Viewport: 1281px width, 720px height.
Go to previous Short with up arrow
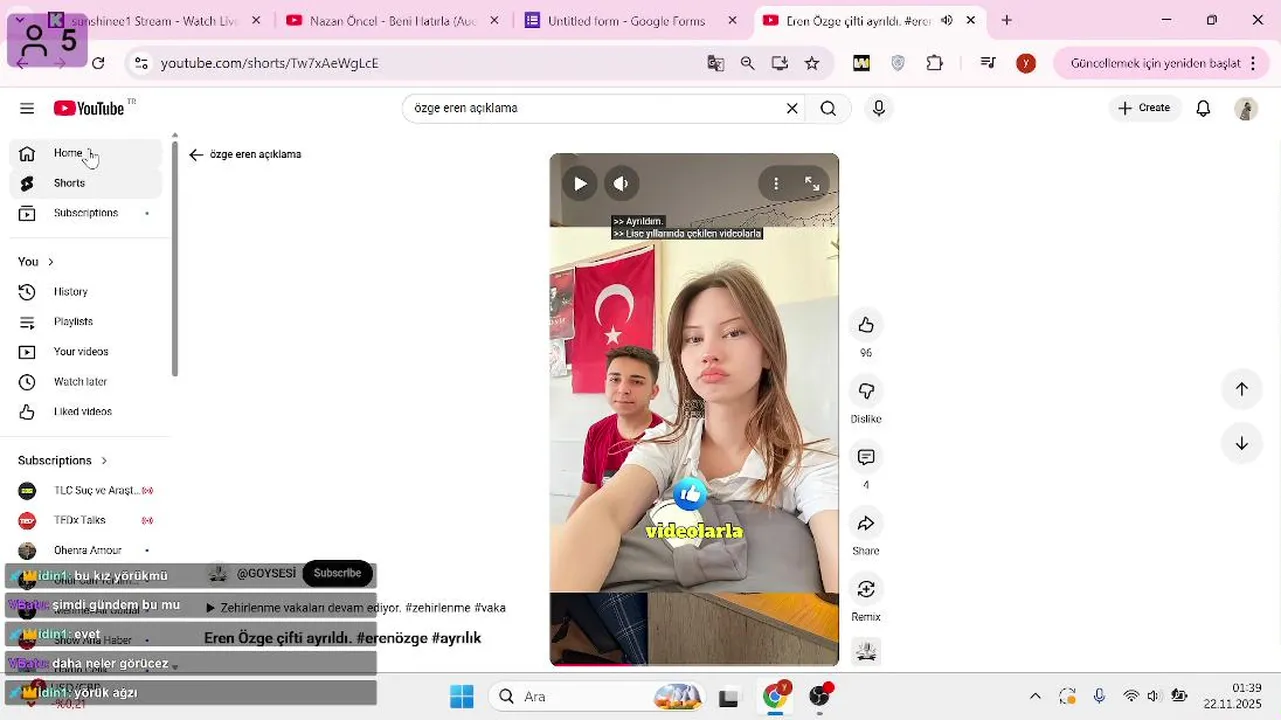[x=1242, y=389]
